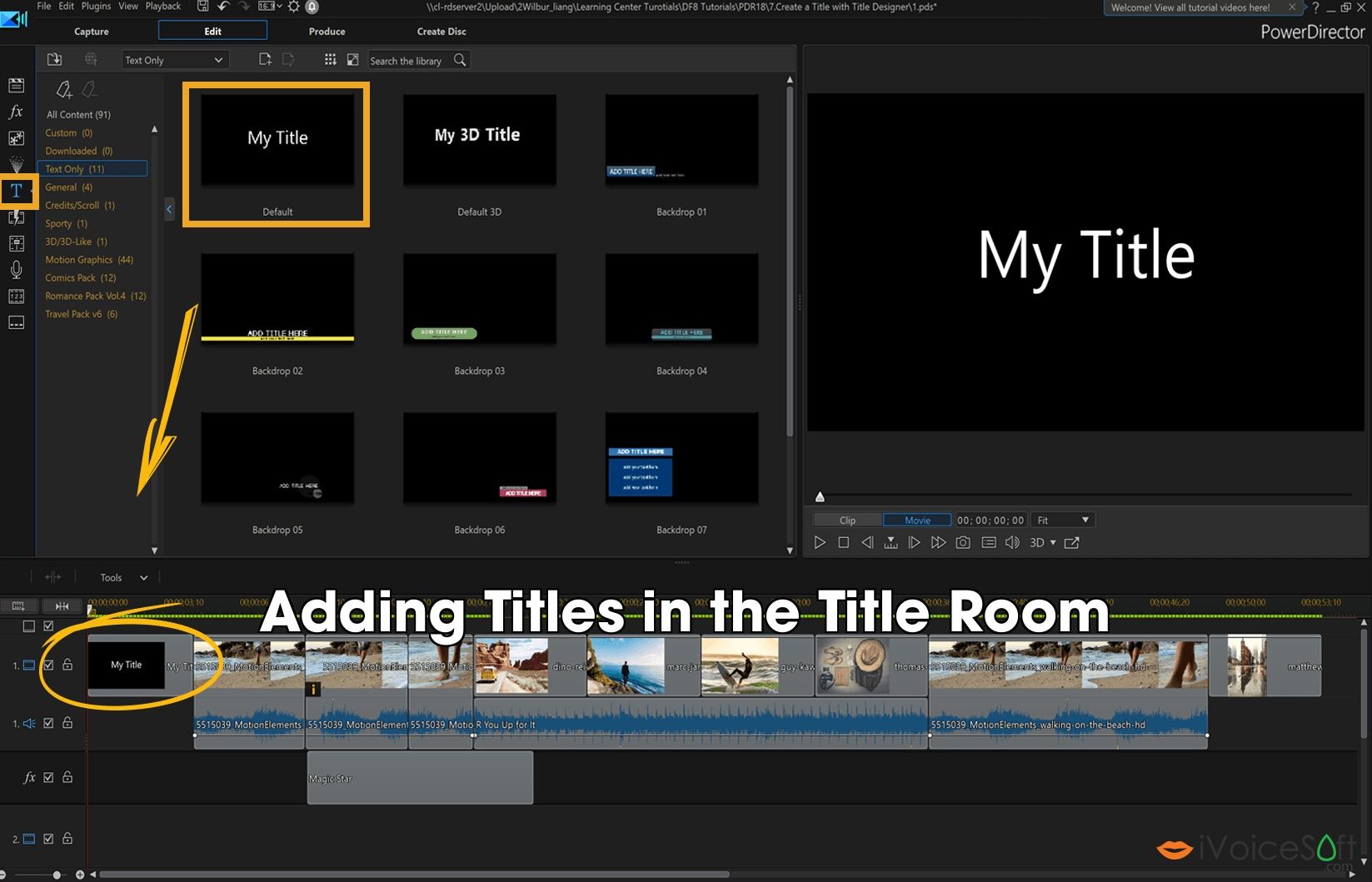The width and height of the screenshot is (1372, 882).
Task: Open the Audio Mixing Room icon
Action: pos(16,243)
